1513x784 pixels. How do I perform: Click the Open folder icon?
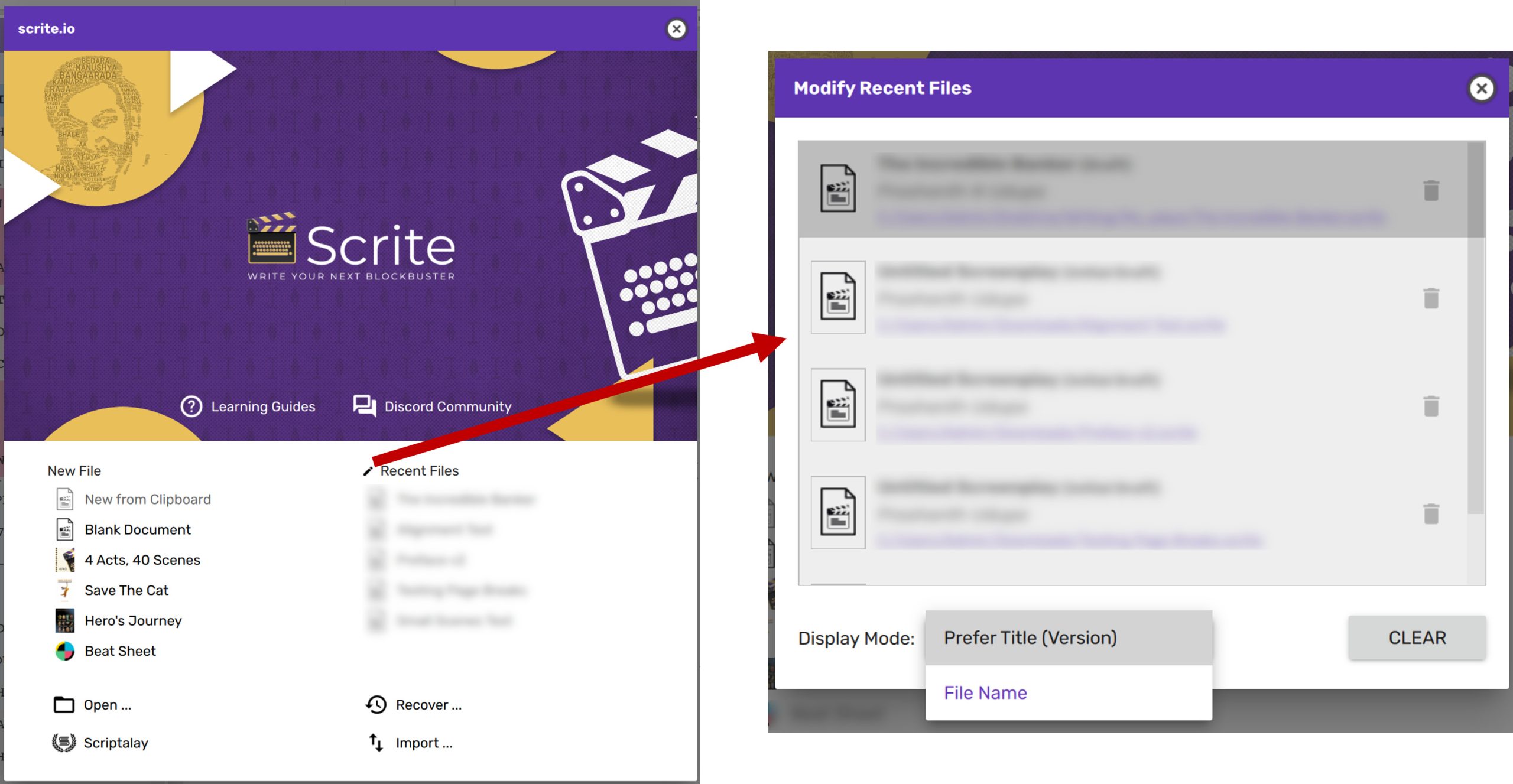(x=64, y=705)
